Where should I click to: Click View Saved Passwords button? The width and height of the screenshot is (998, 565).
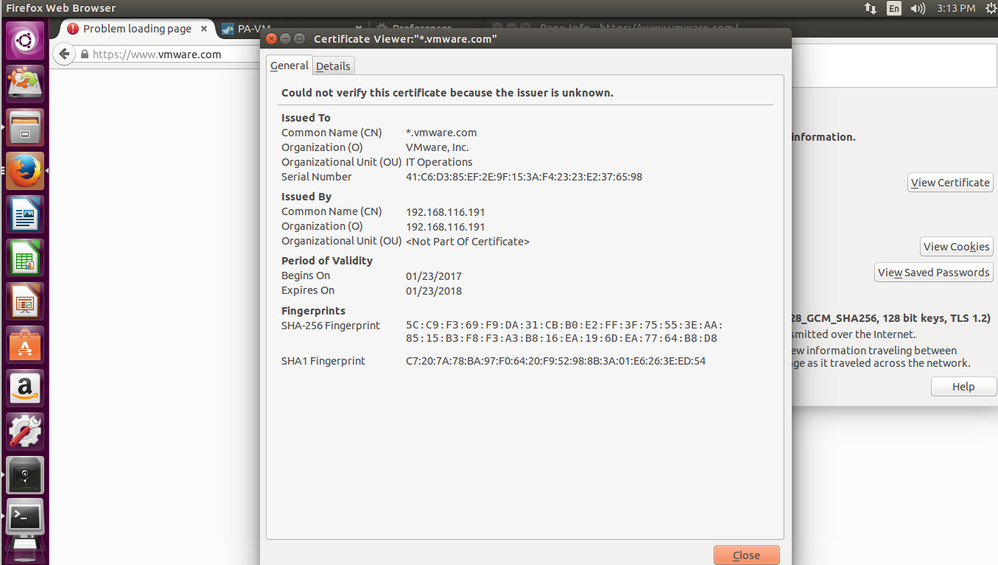(x=934, y=272)
